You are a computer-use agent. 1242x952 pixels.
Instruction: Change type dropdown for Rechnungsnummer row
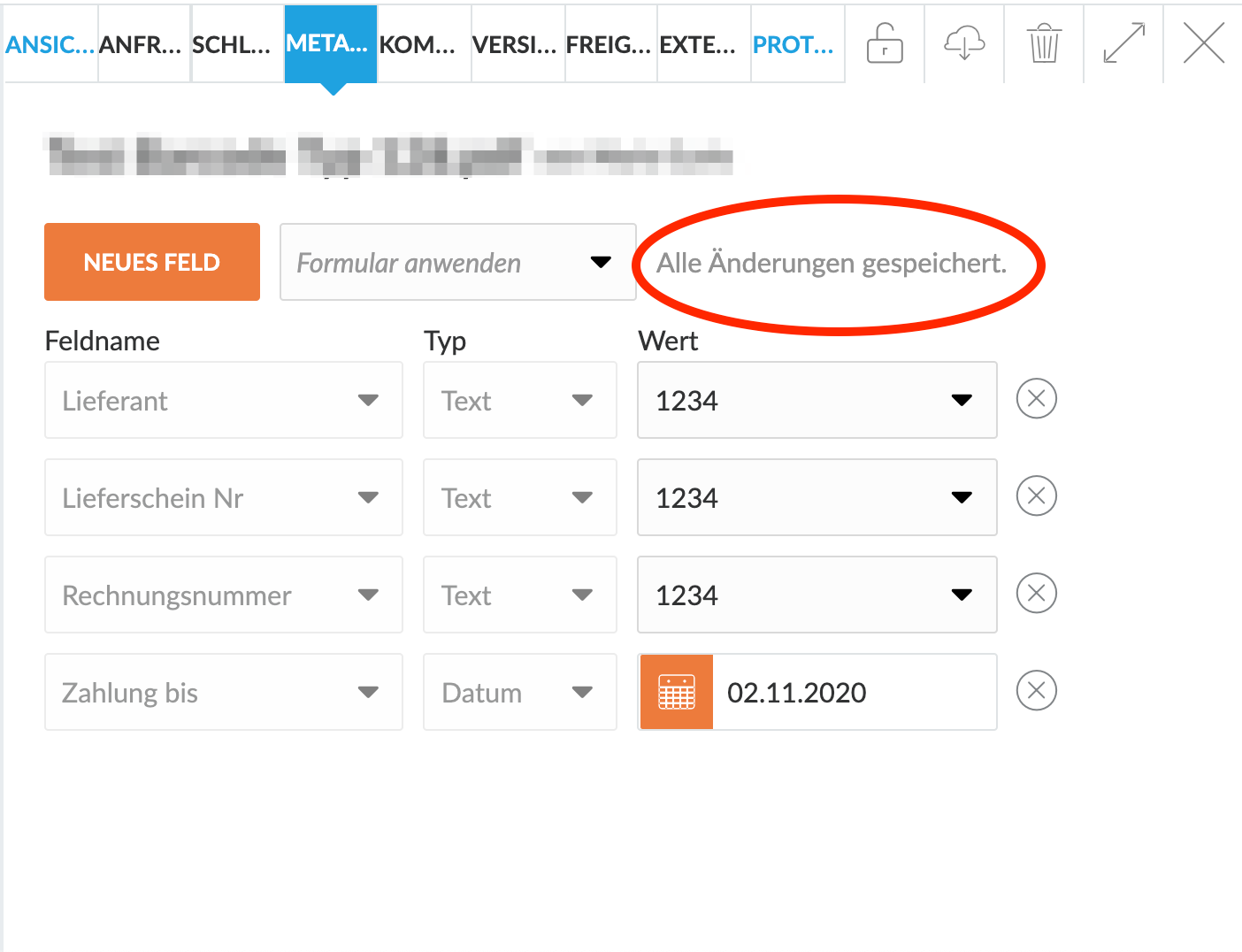(520, 595)
